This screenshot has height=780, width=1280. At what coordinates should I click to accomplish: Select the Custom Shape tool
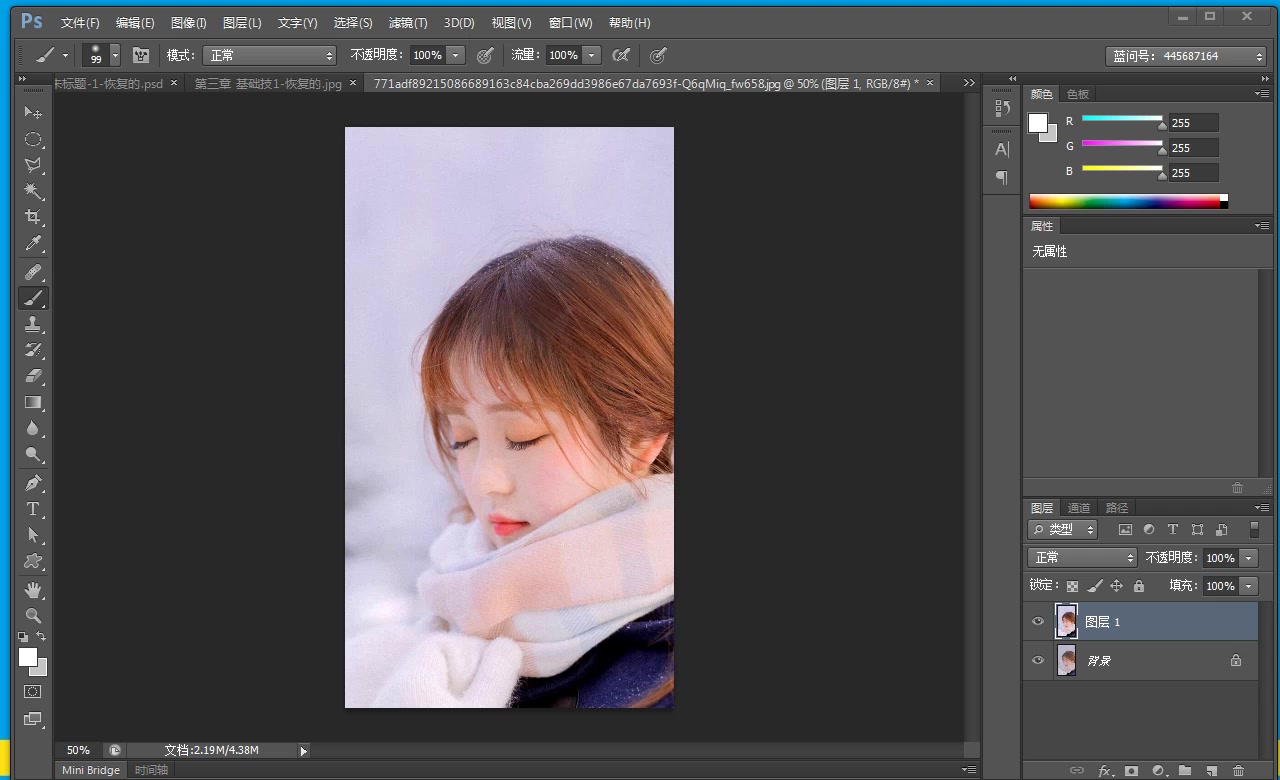33,561
